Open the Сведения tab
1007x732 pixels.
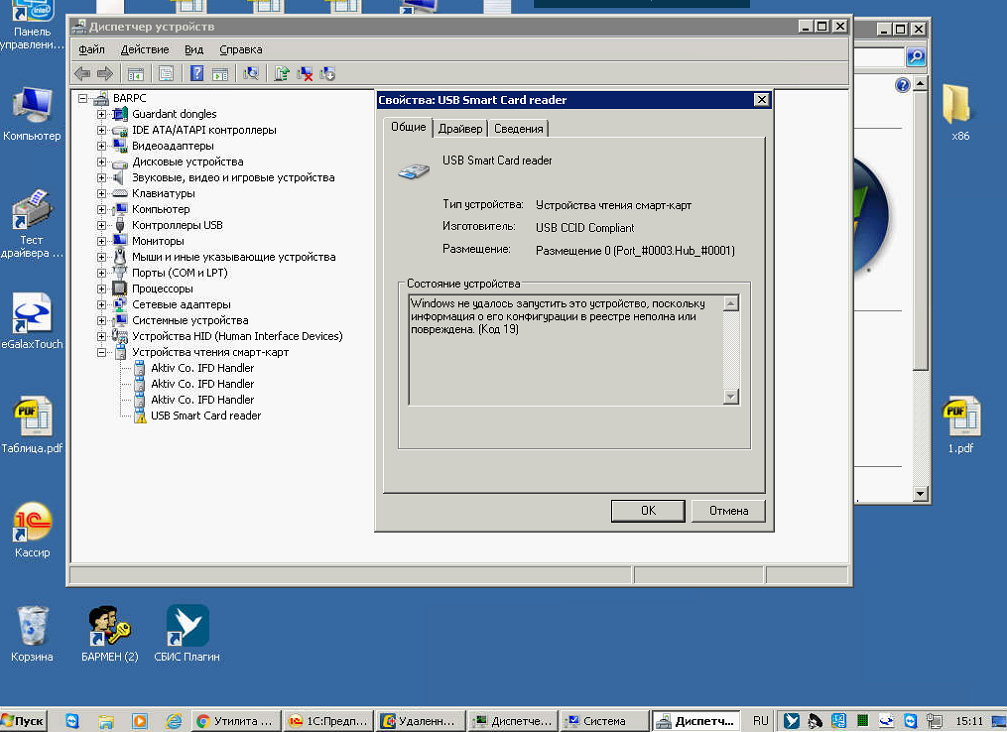[518, 128]
